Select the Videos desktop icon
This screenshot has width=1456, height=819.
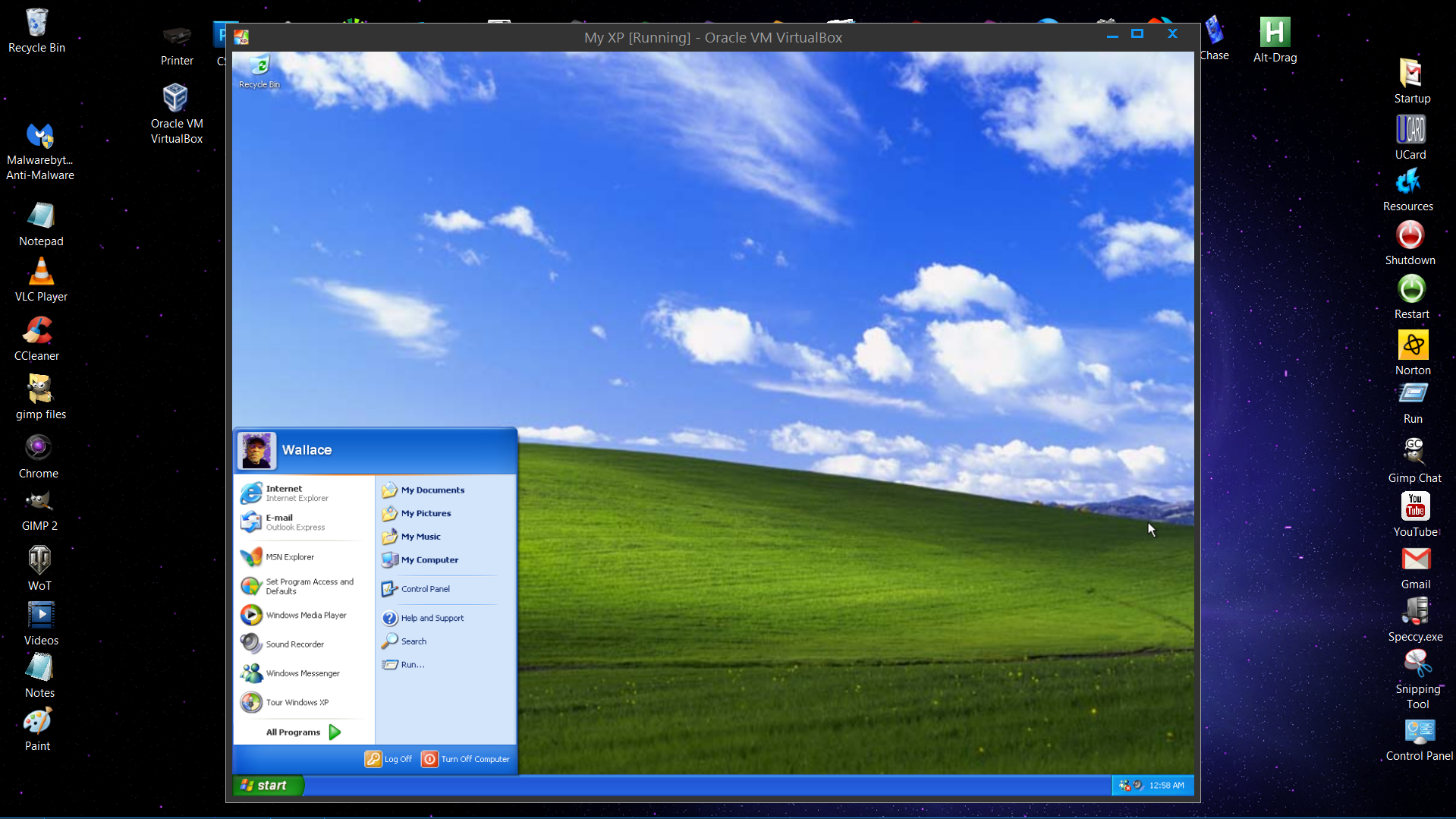[x=41, y=624]
